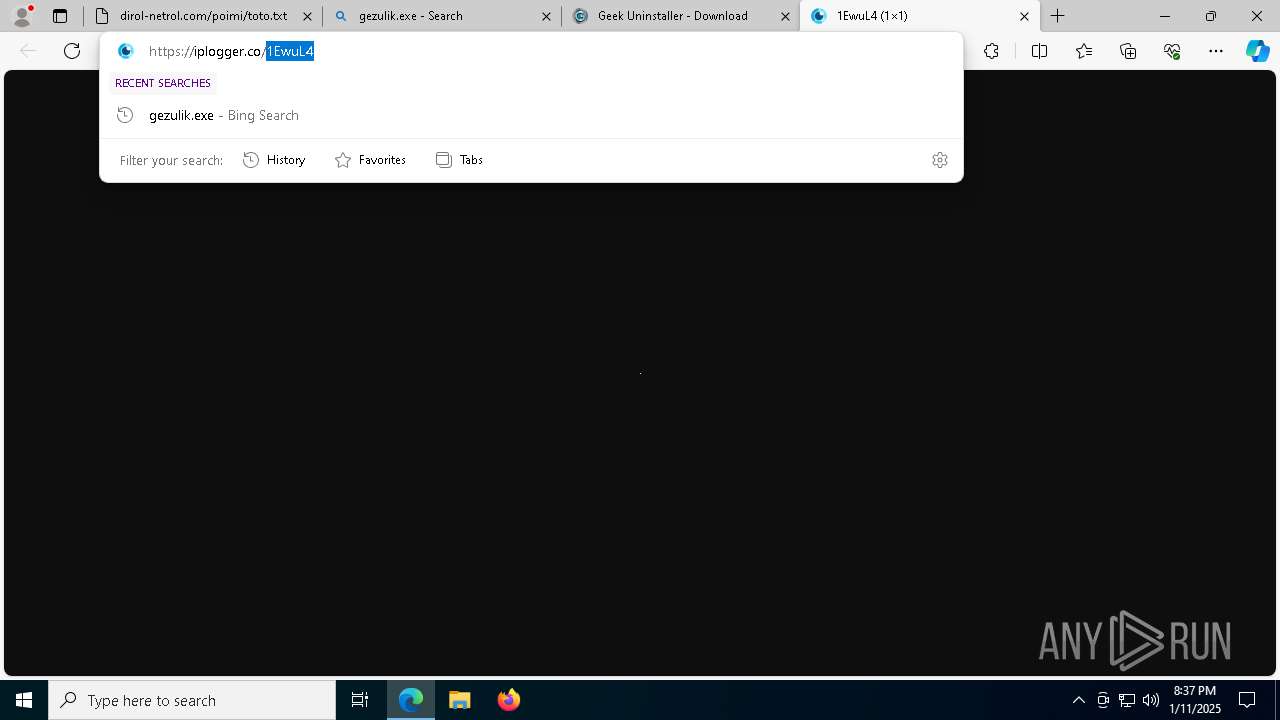Viewport: 1280px width, 720px height.
Task: Click Microsoft Edge taskbar icon
Action: click(411, 700)
